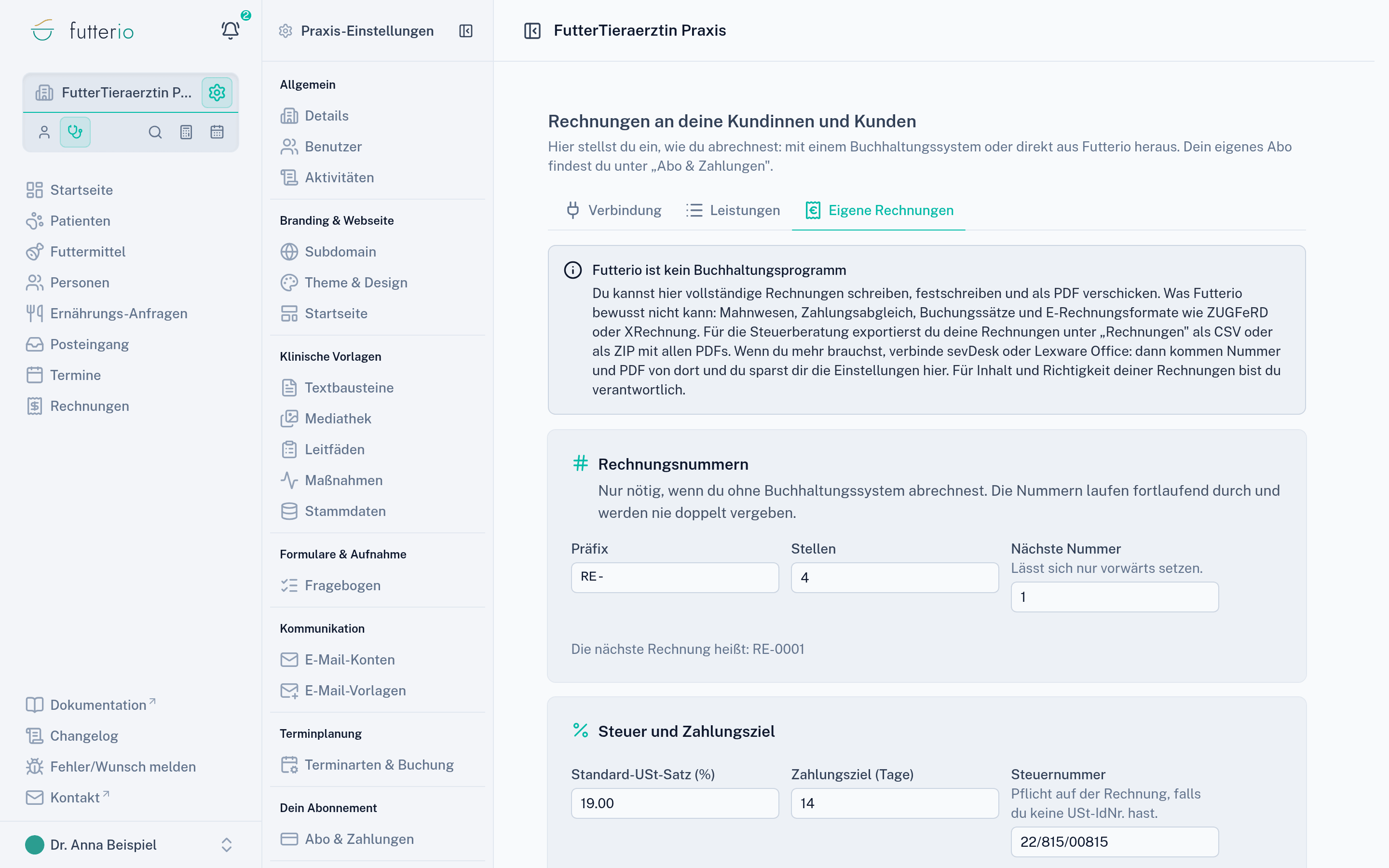Switch to the Verbindung tab
1389x868 pixels.
coord(613,210)
